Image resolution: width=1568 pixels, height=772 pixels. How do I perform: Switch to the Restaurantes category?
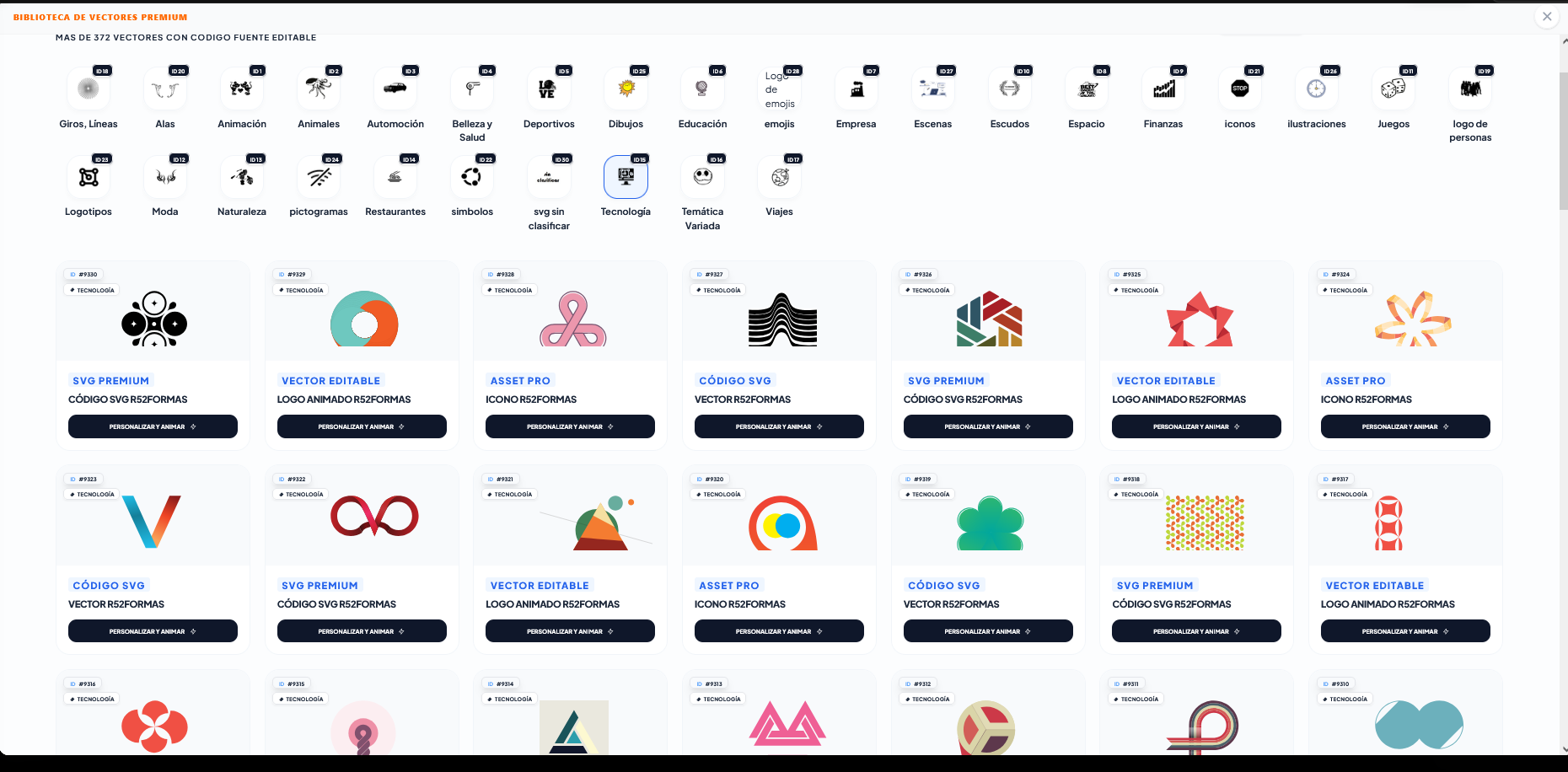[x=395, y=177]
